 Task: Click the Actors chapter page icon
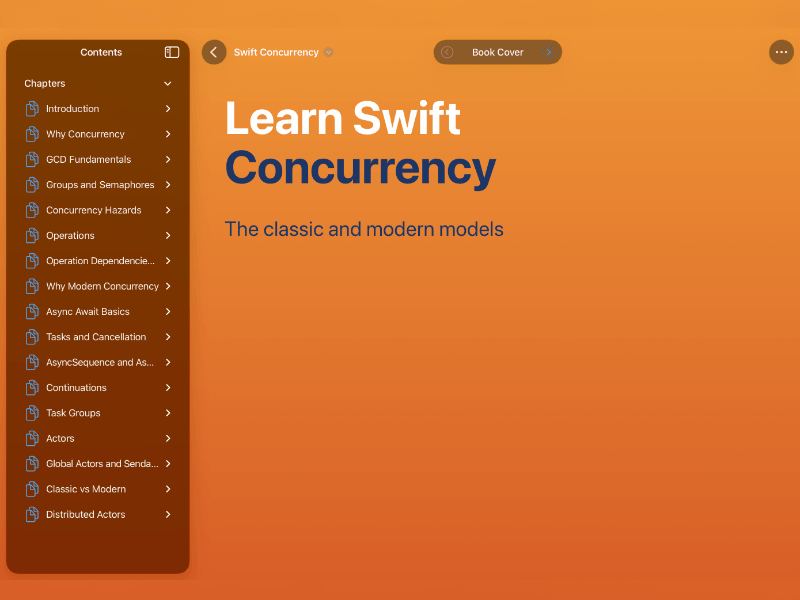[32, 438]
